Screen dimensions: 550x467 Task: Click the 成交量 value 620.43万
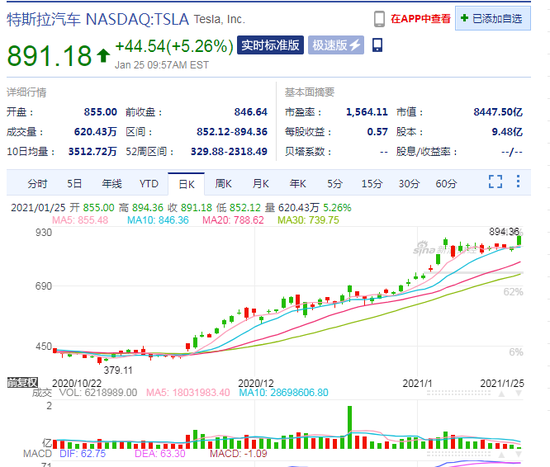click(x=95, y=132)
